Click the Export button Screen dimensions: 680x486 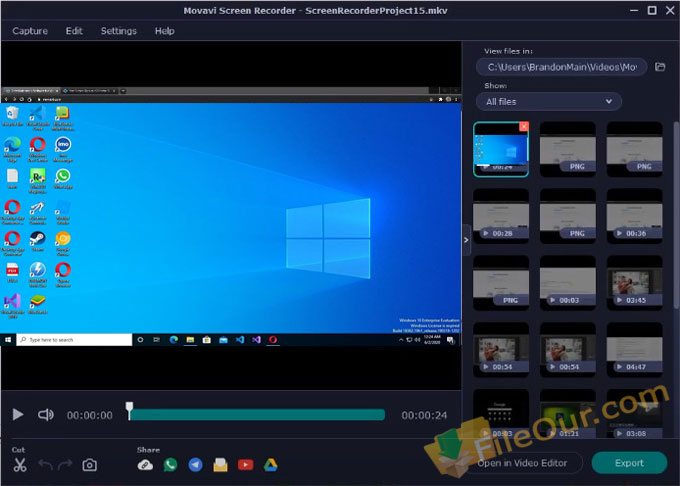click(x=629, y=463)
